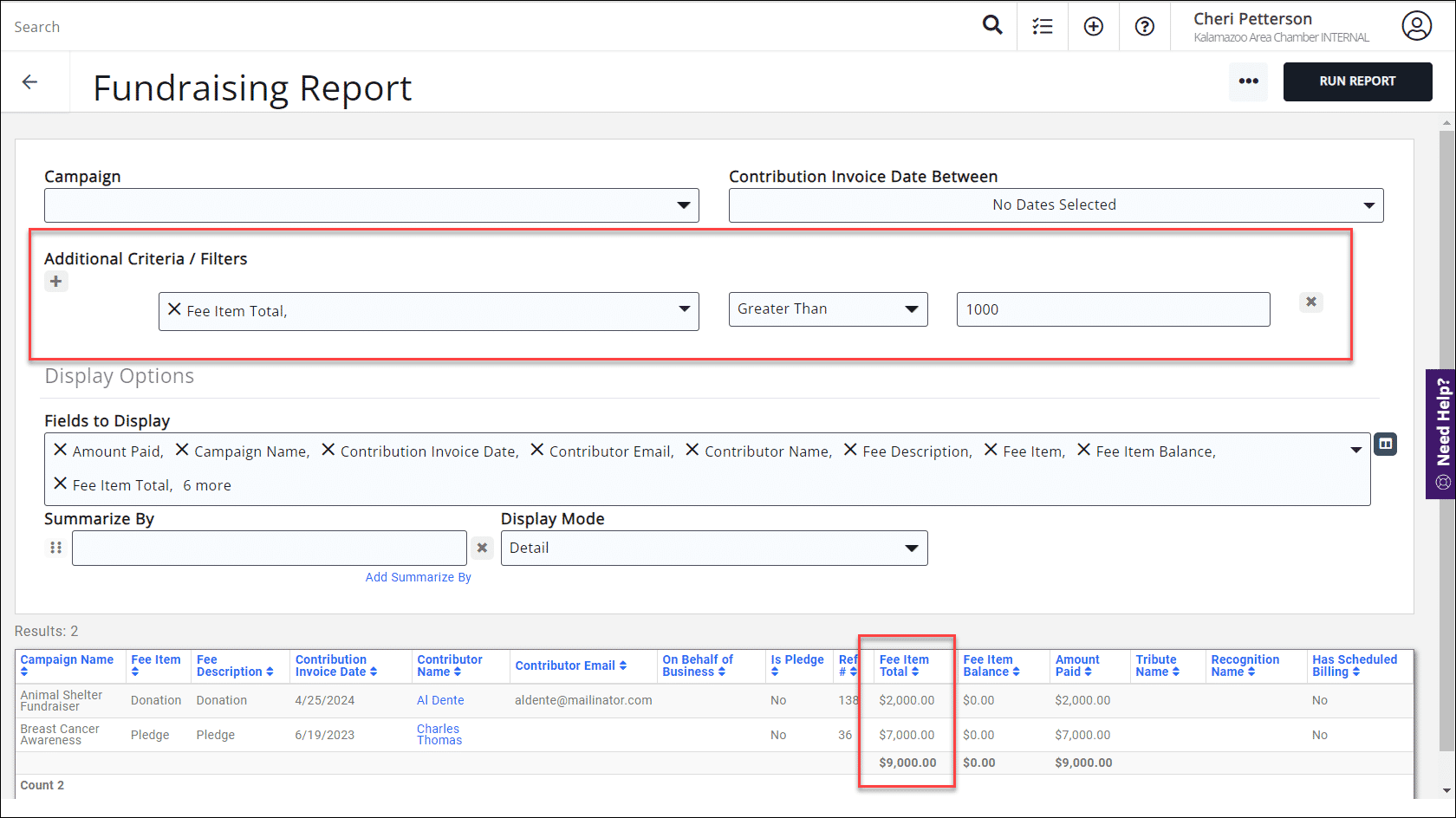Clear the Summarize By field

(x=483, y=548)
